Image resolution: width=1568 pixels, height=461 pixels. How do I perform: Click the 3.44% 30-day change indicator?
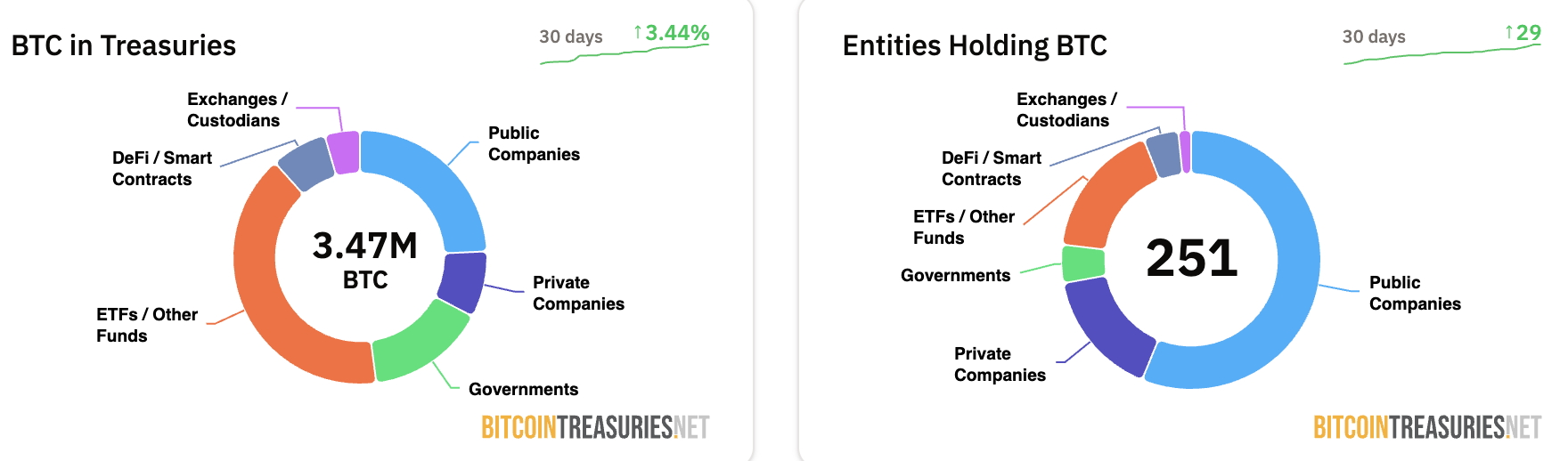pyautogui.click(x=672, y=33)
